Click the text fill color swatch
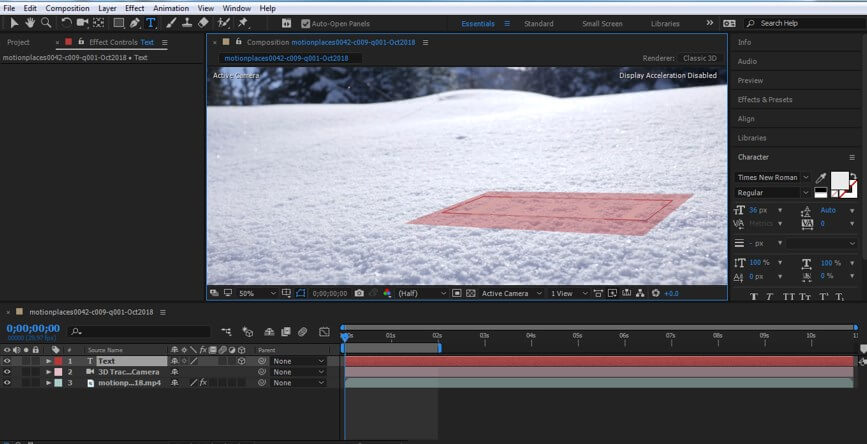 (x=839, y=180)
